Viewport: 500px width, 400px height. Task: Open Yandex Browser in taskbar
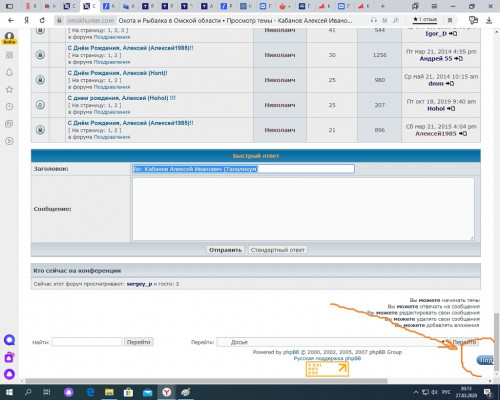point(166,392)
